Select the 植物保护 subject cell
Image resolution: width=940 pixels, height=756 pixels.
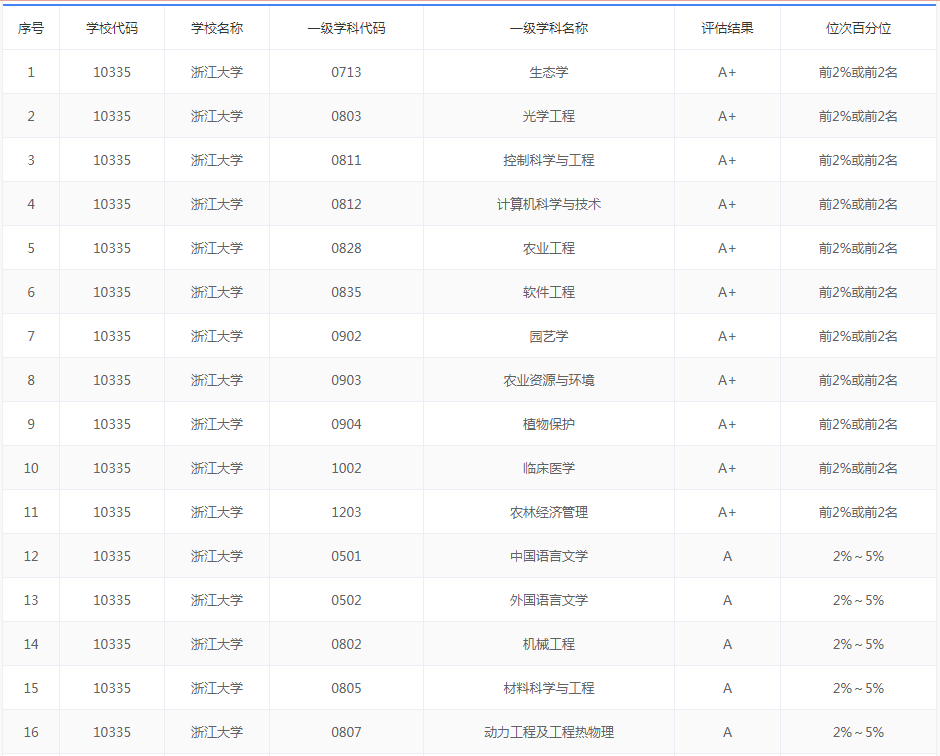[x=549, y=424]
